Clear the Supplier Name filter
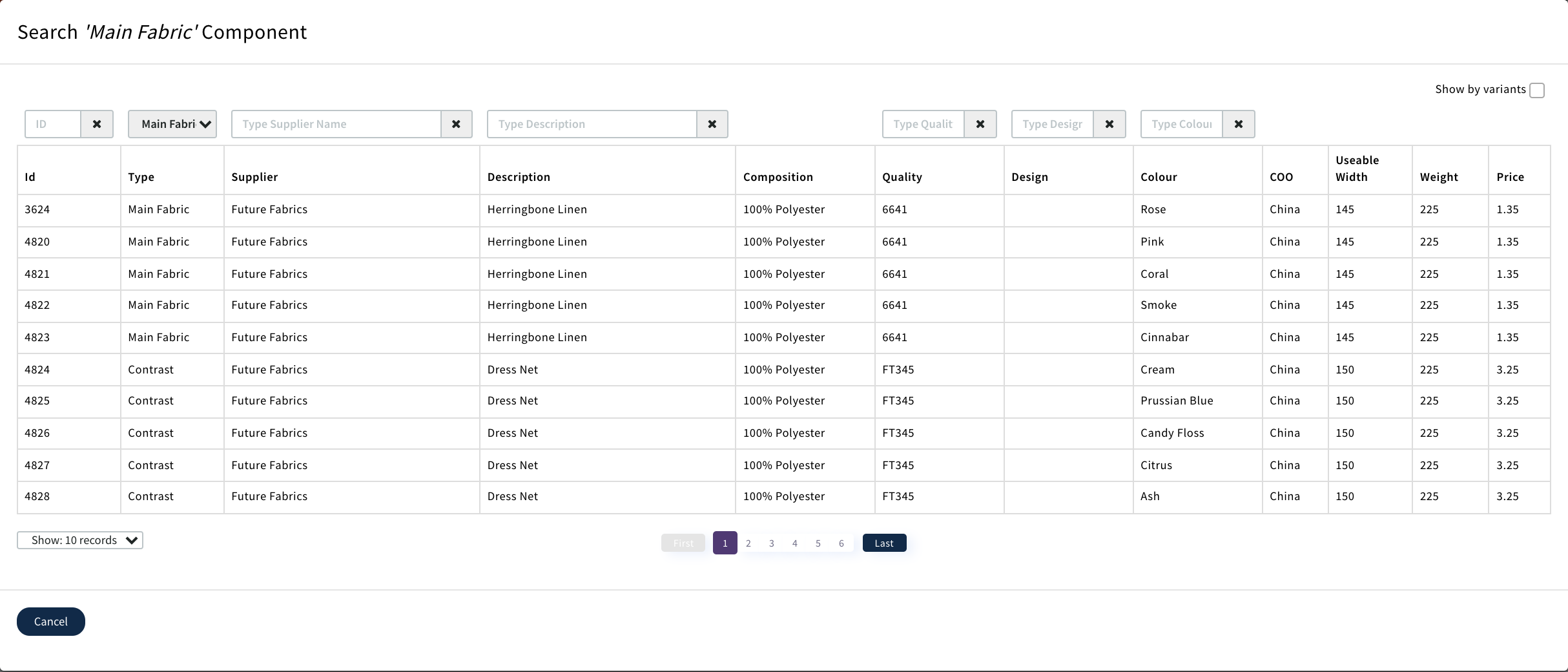 [x=456, y=124]
